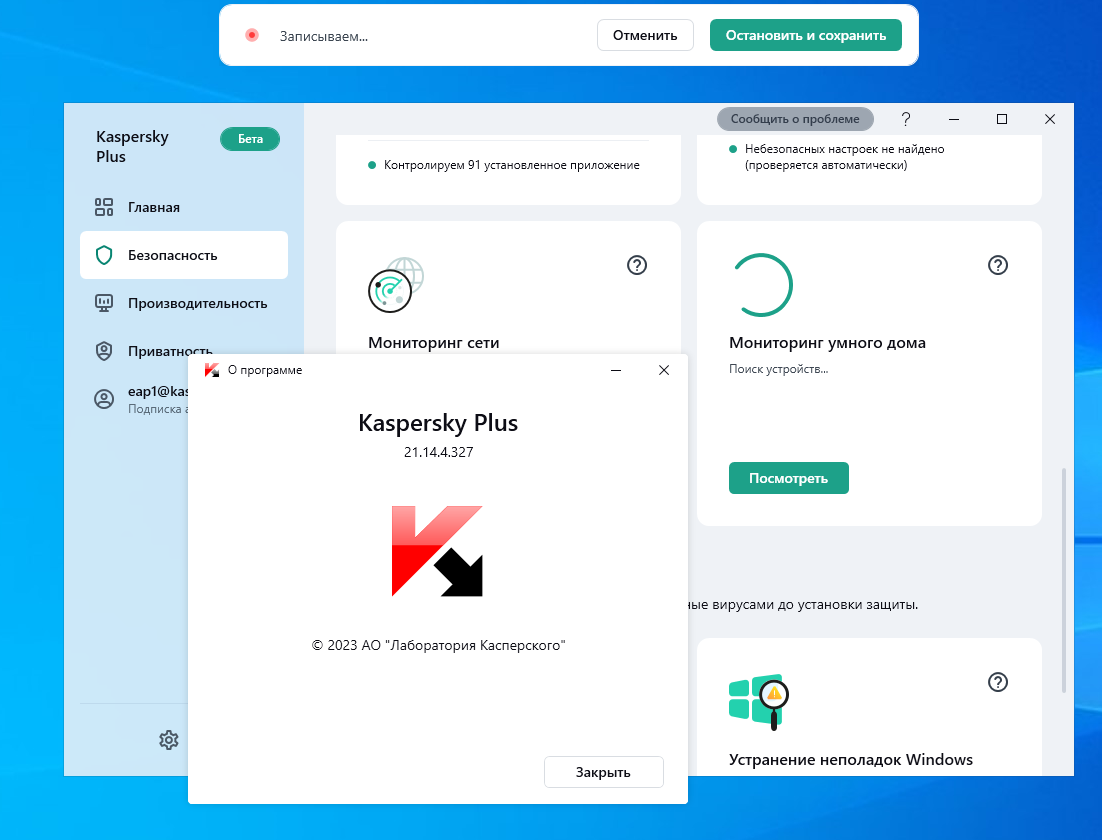This screenshot has height=840, width=1102.
Task: Click Мониторинг сети card title
Action: [x=434, y=342]
